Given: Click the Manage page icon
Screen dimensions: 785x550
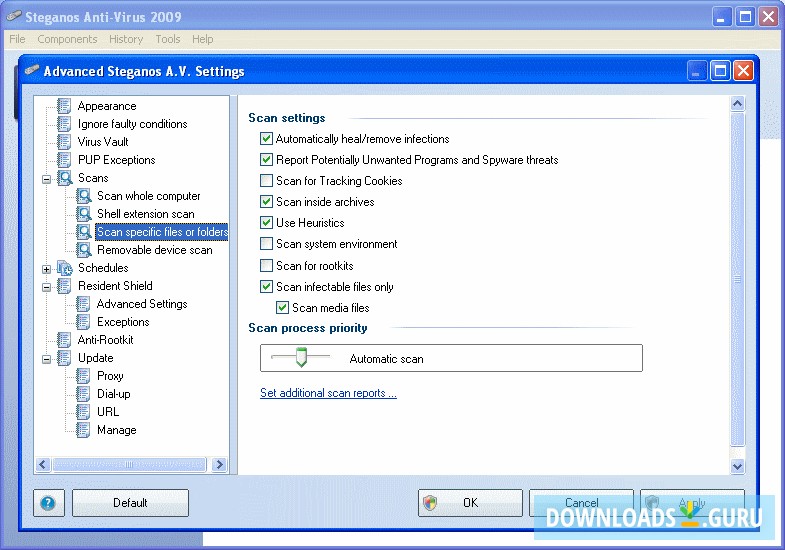Looking at the screenshot, I should (x=83, y=430).
